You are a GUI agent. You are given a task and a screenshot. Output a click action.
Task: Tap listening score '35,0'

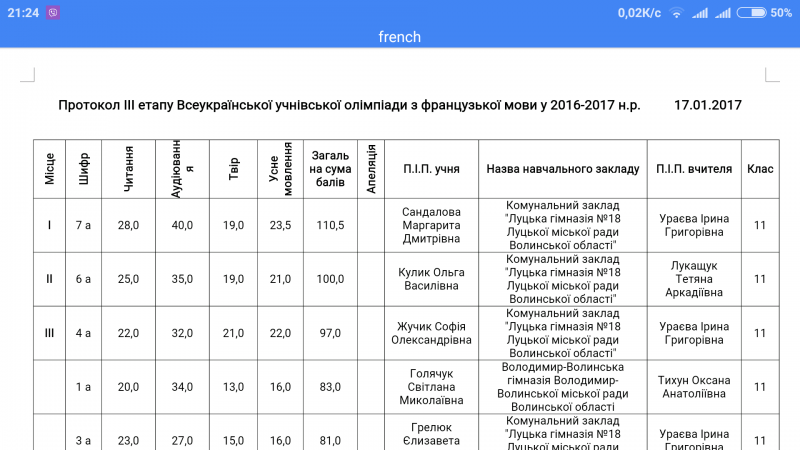182,279
